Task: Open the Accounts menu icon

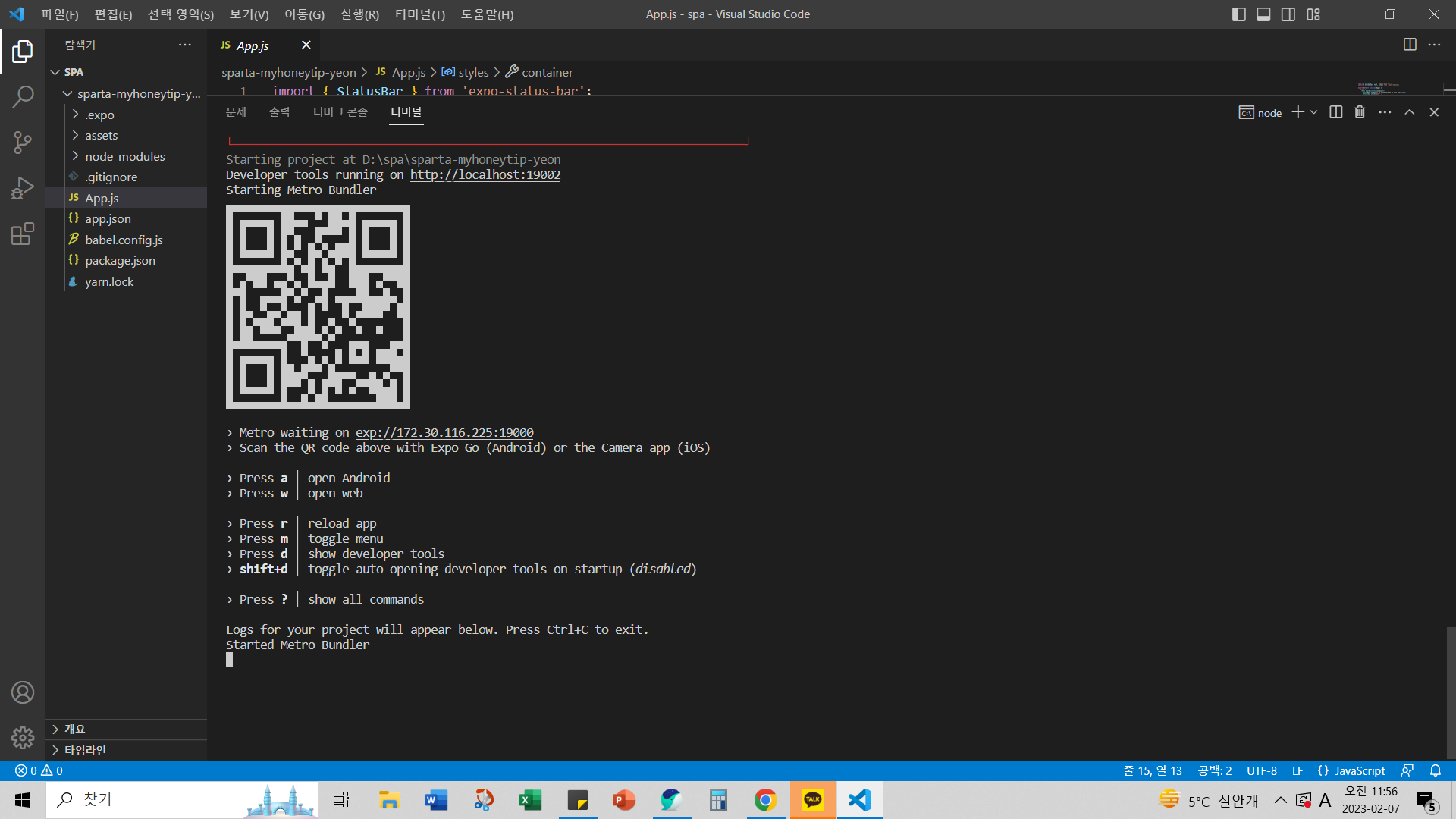Action: (x=23, y=692)
